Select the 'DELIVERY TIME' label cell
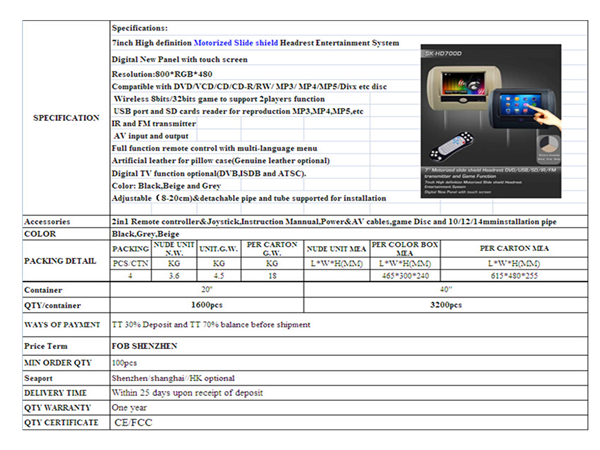This screenshot has width=600, height=450. pos(66,393)
